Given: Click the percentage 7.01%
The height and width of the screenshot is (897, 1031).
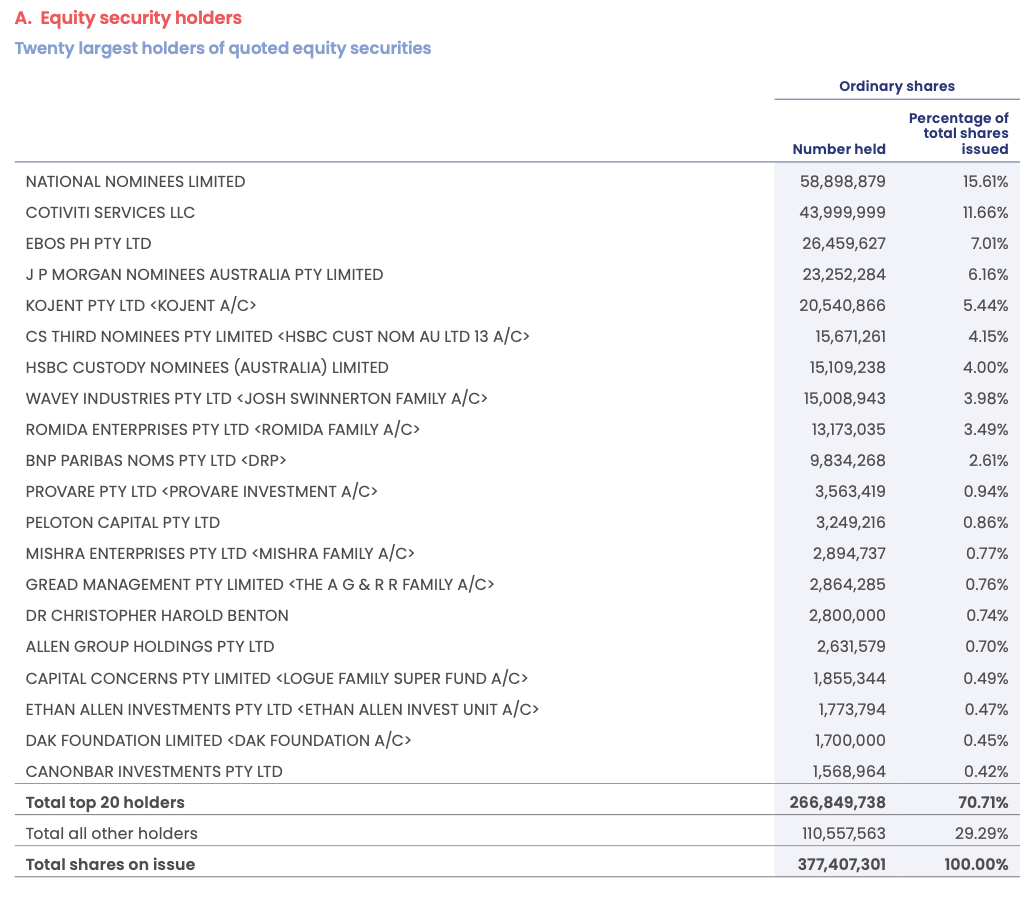Looking at the screenshot, I should [x=990, y=243].
